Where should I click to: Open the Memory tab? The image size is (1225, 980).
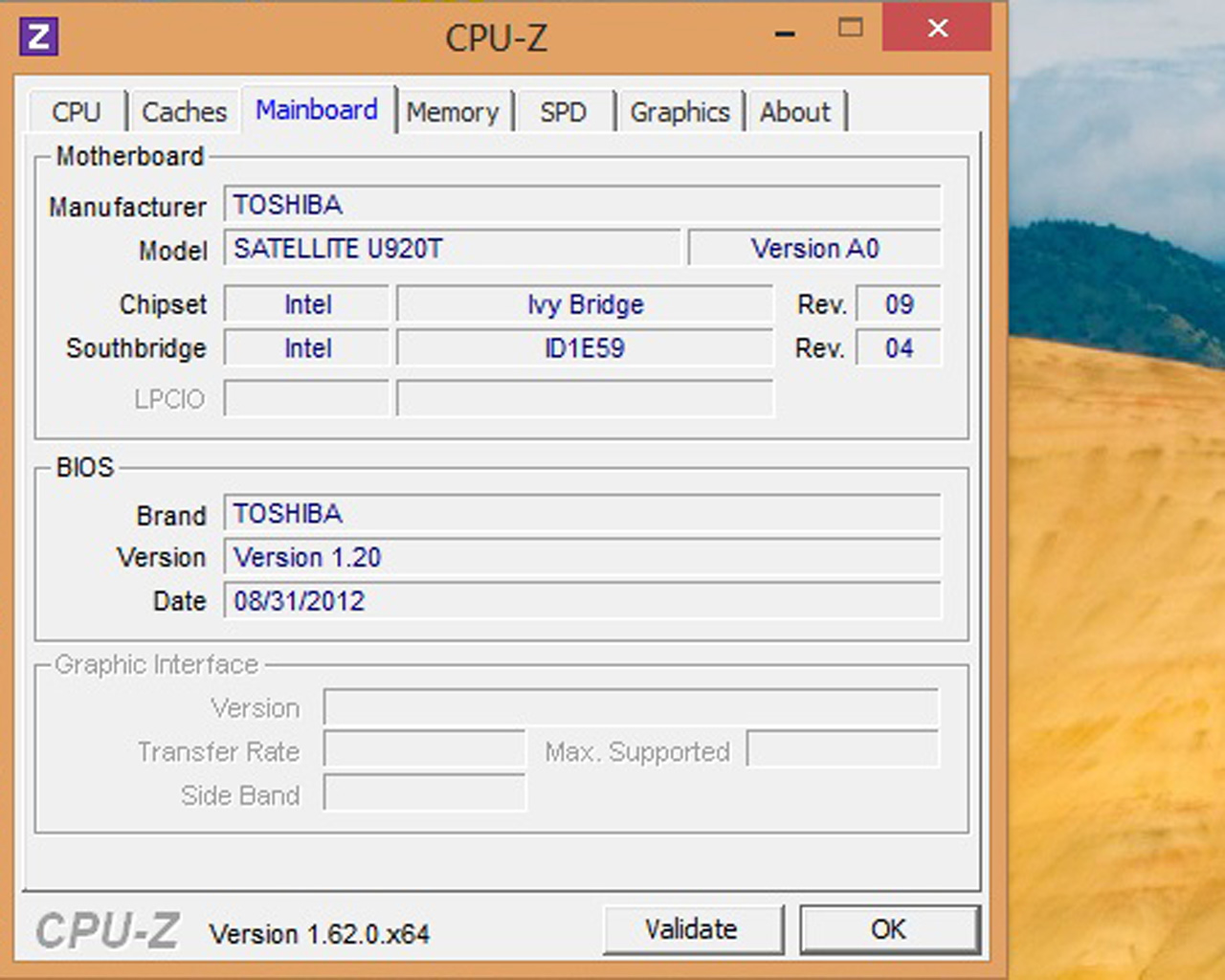coord(453,112)
